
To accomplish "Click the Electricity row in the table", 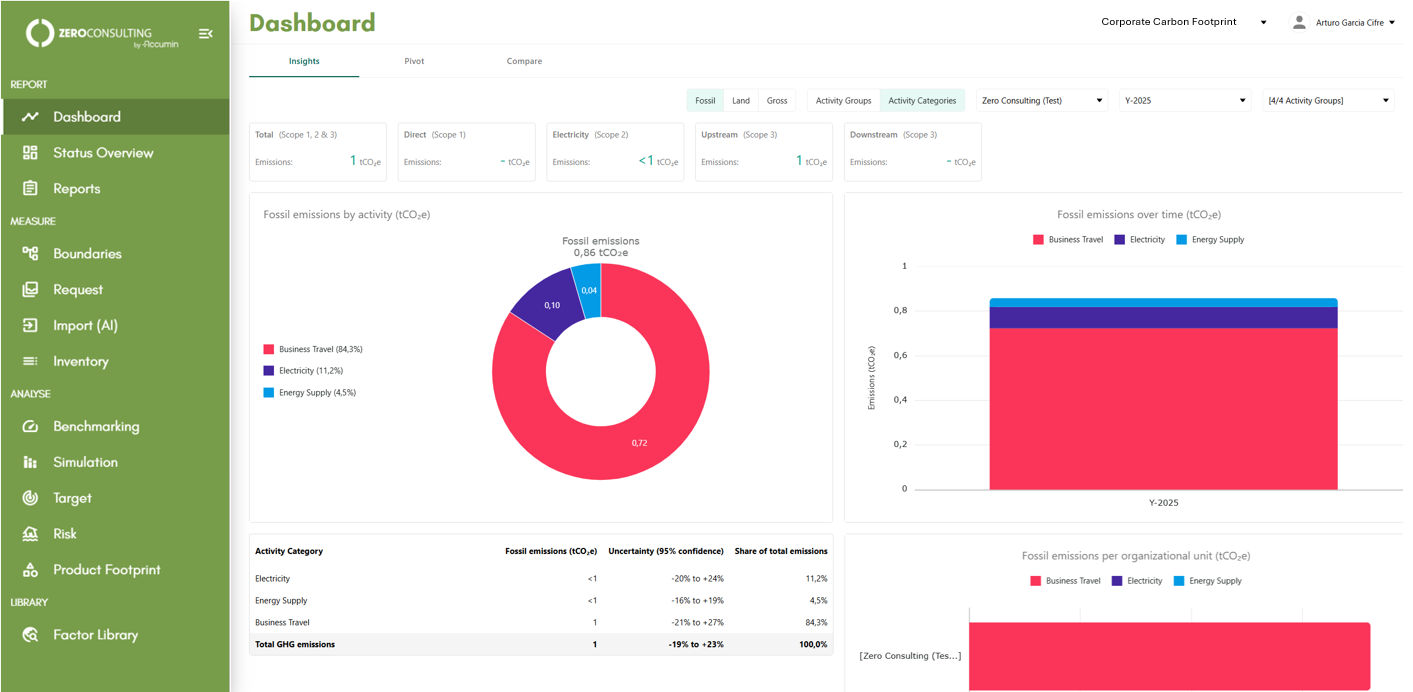I will (541, 579).
